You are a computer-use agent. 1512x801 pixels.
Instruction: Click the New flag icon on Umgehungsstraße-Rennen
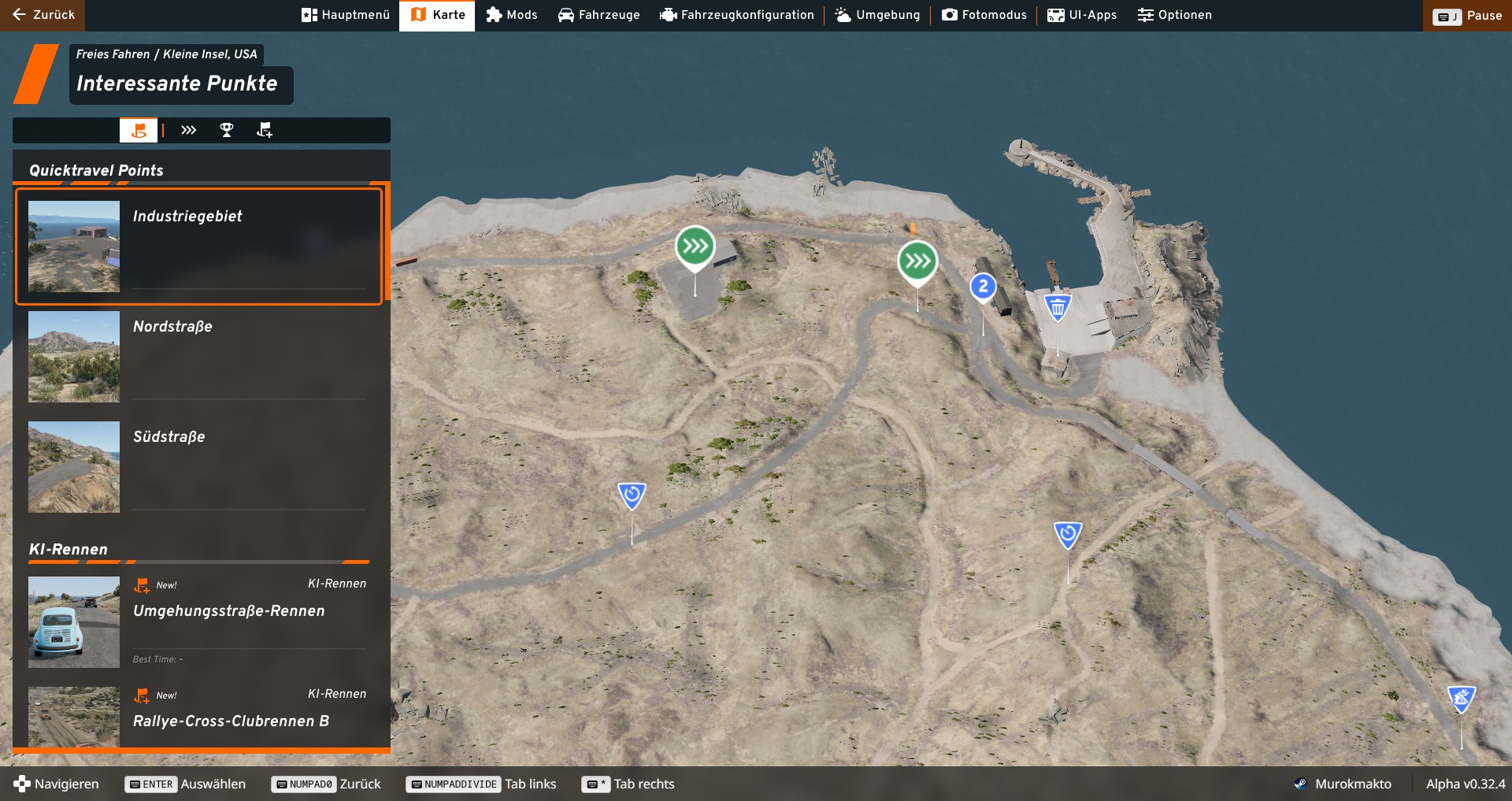click(142, 585)
